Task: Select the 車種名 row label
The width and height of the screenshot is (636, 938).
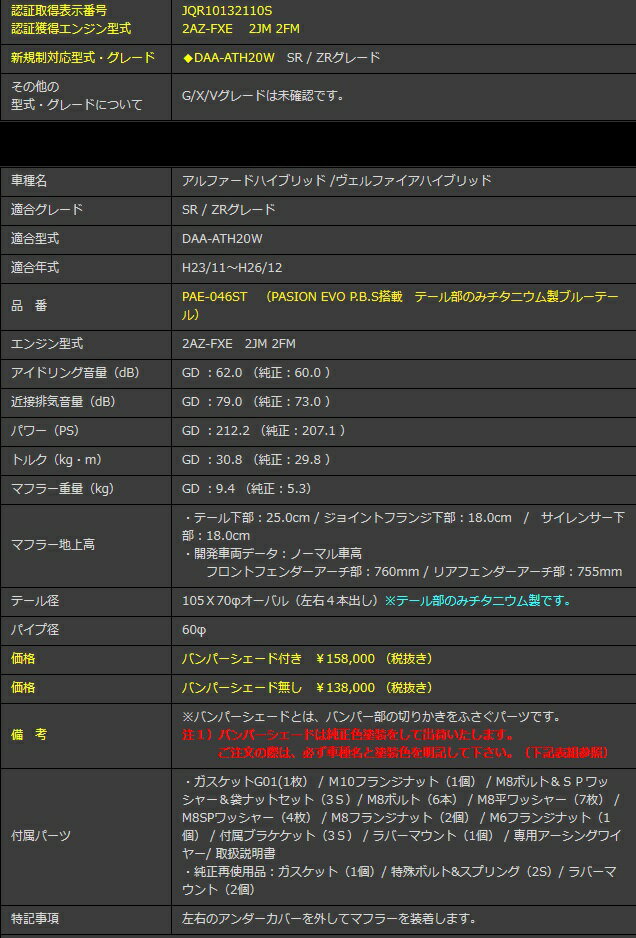Action: (29, 181)
